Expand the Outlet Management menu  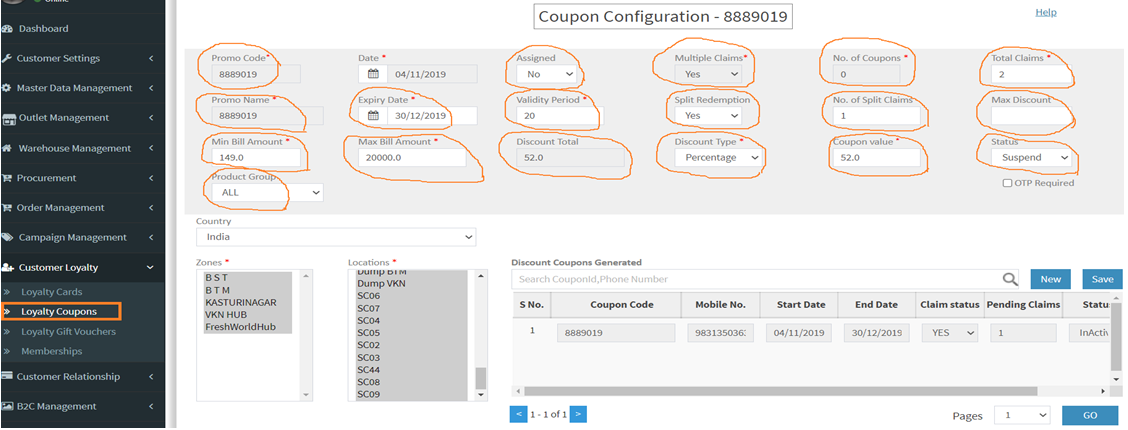coord(151,118)
